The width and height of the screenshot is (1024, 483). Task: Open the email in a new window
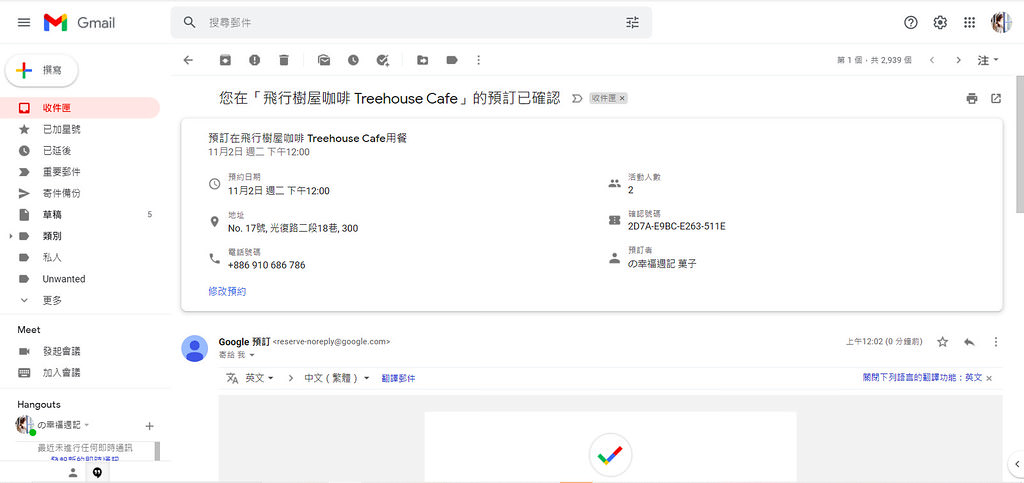996,99
